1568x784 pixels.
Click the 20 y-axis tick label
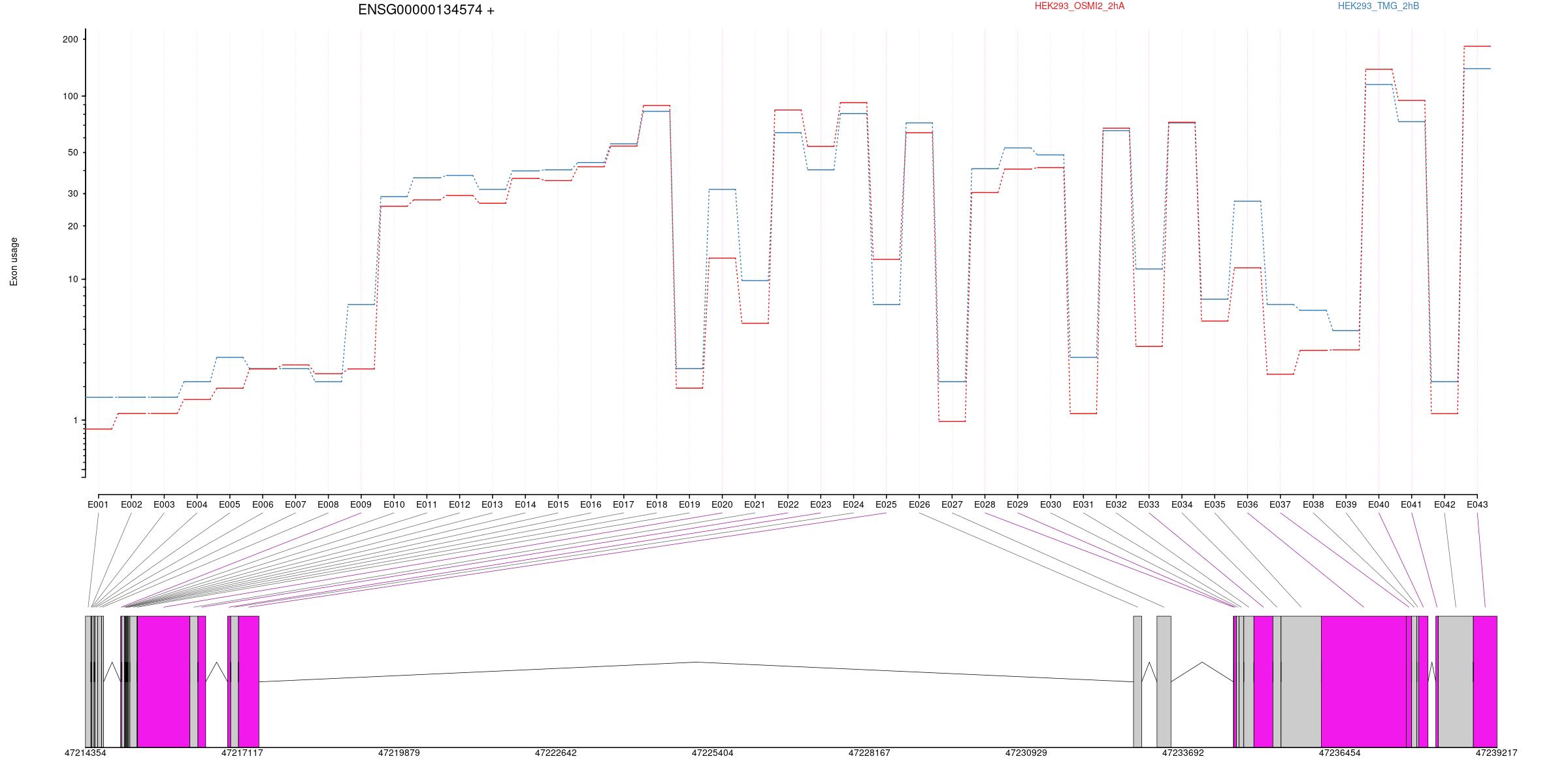[73, 226]
